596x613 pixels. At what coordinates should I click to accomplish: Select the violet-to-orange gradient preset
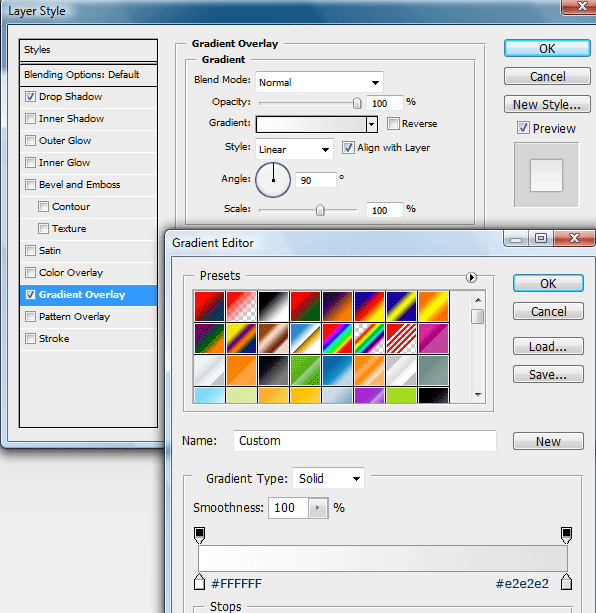click(338, 306)
